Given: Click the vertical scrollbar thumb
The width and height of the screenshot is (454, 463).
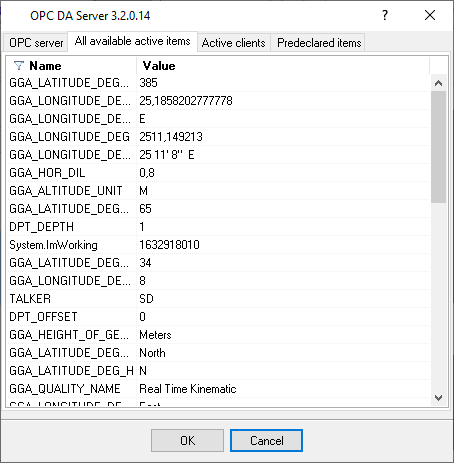Looking at the screenshot, I should coord(438,147).
